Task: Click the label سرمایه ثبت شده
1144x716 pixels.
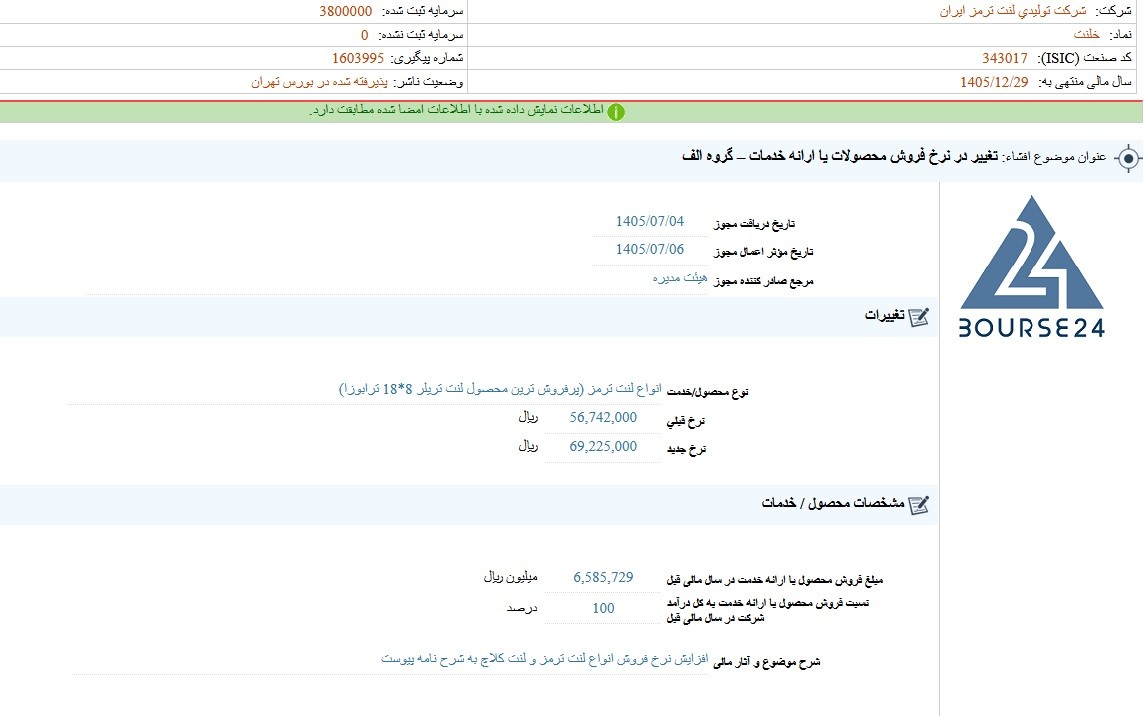Action: [x=422, y=11]
